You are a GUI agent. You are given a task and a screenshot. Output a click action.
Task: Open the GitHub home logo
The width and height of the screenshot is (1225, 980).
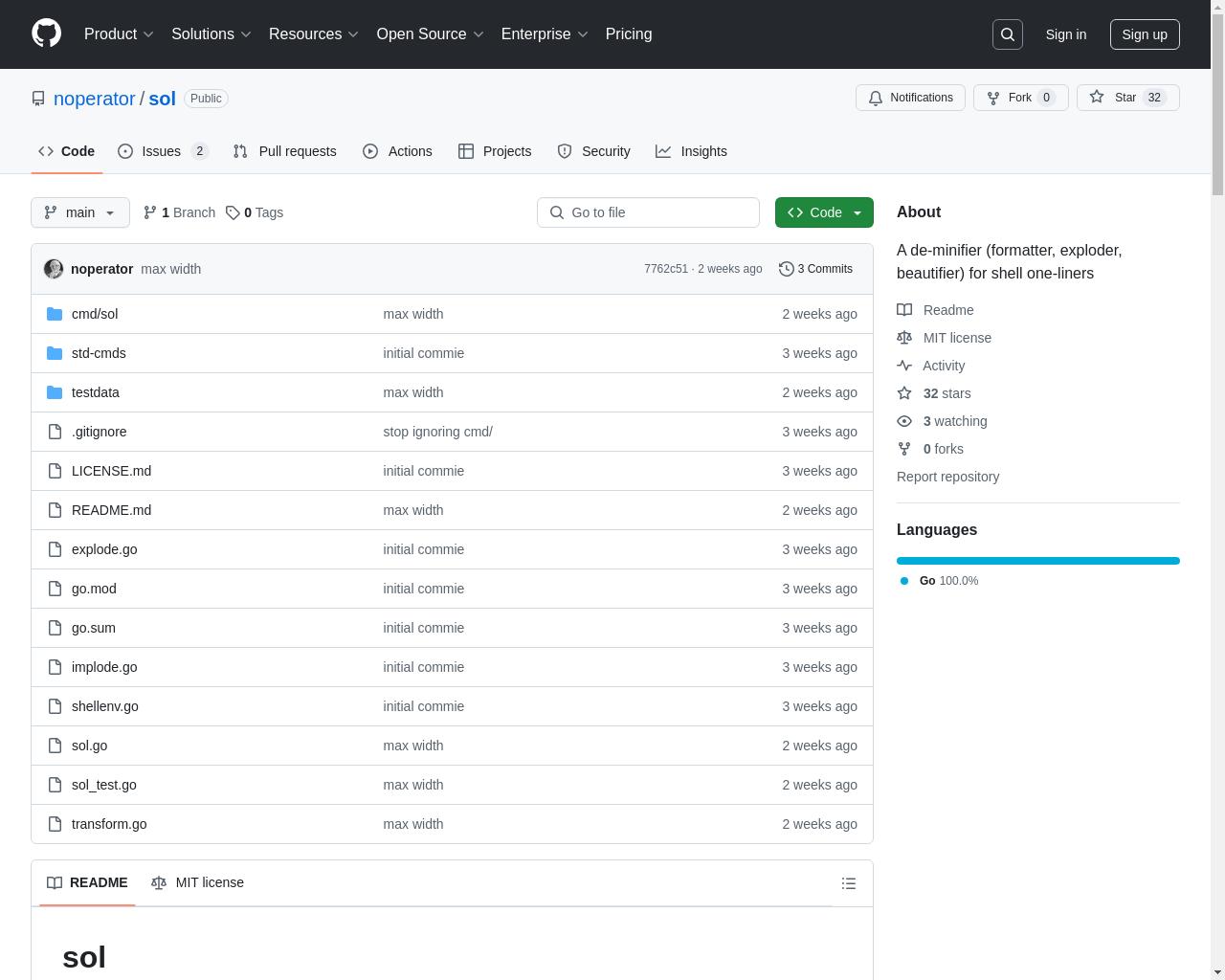point(46,33)
